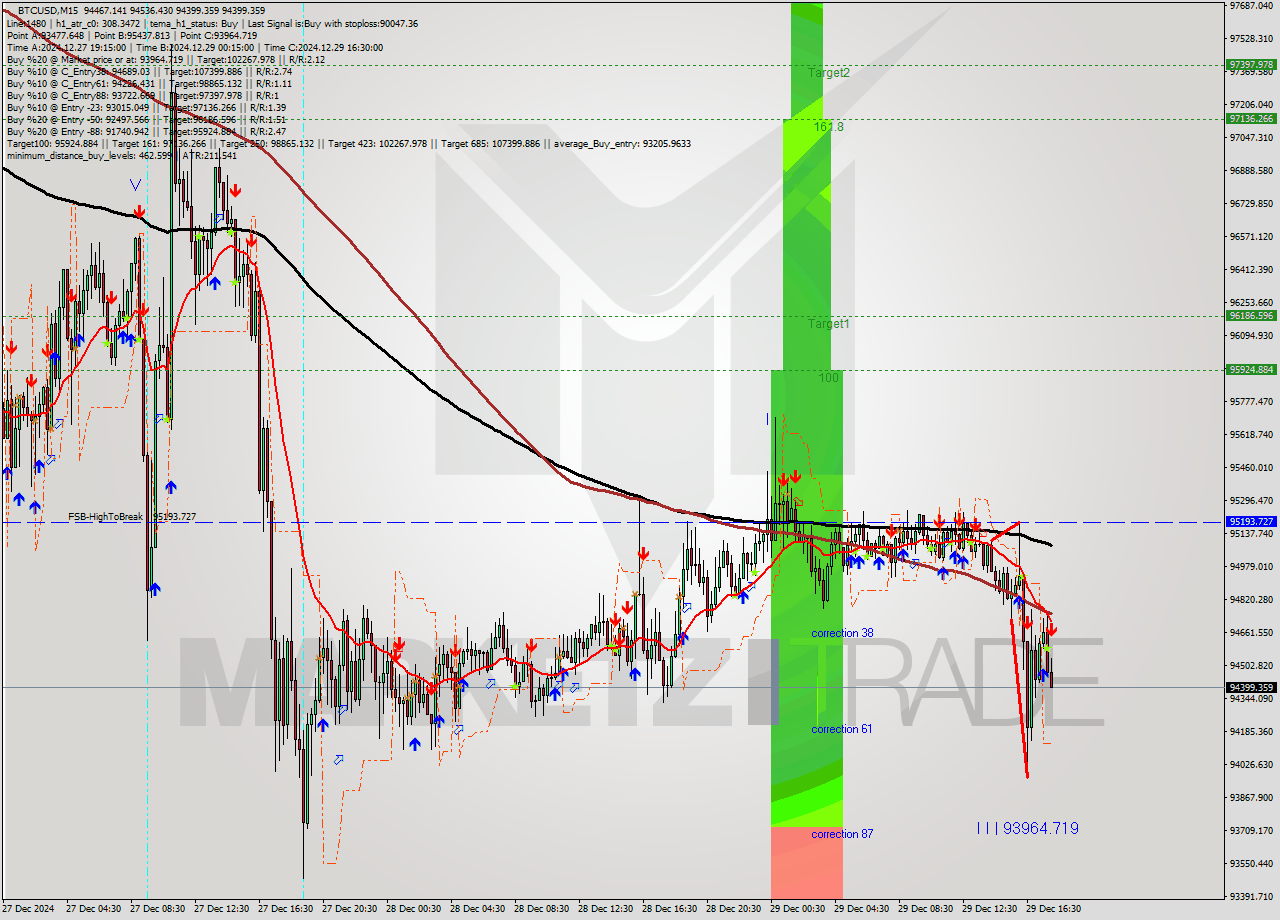
Task: Click the 95460.000 axis price label
Action: pos(1251,467)
